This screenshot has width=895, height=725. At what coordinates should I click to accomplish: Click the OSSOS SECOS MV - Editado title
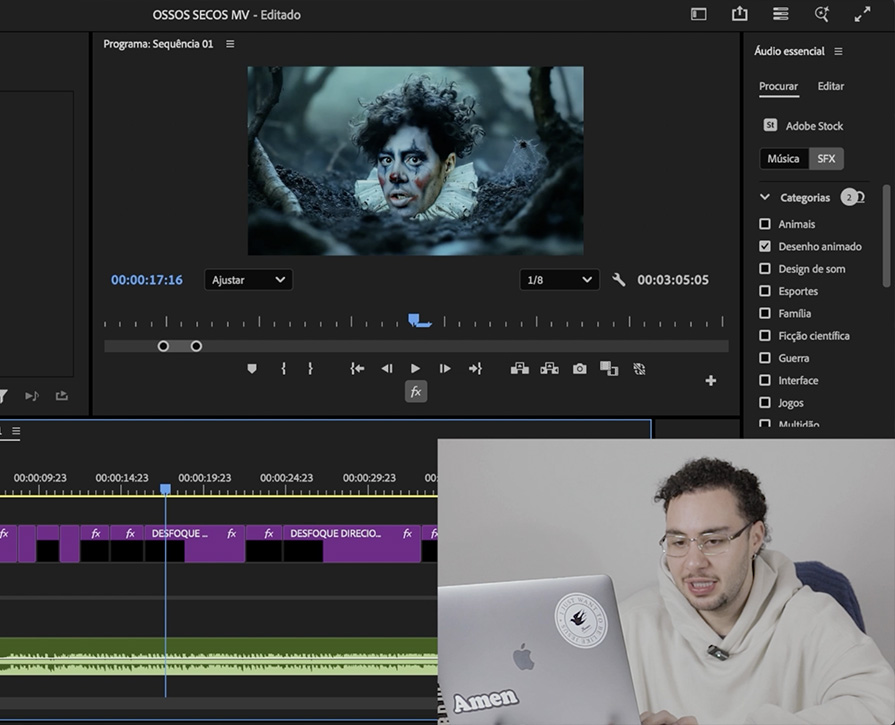pyautogui.click(x=227, y=15)
